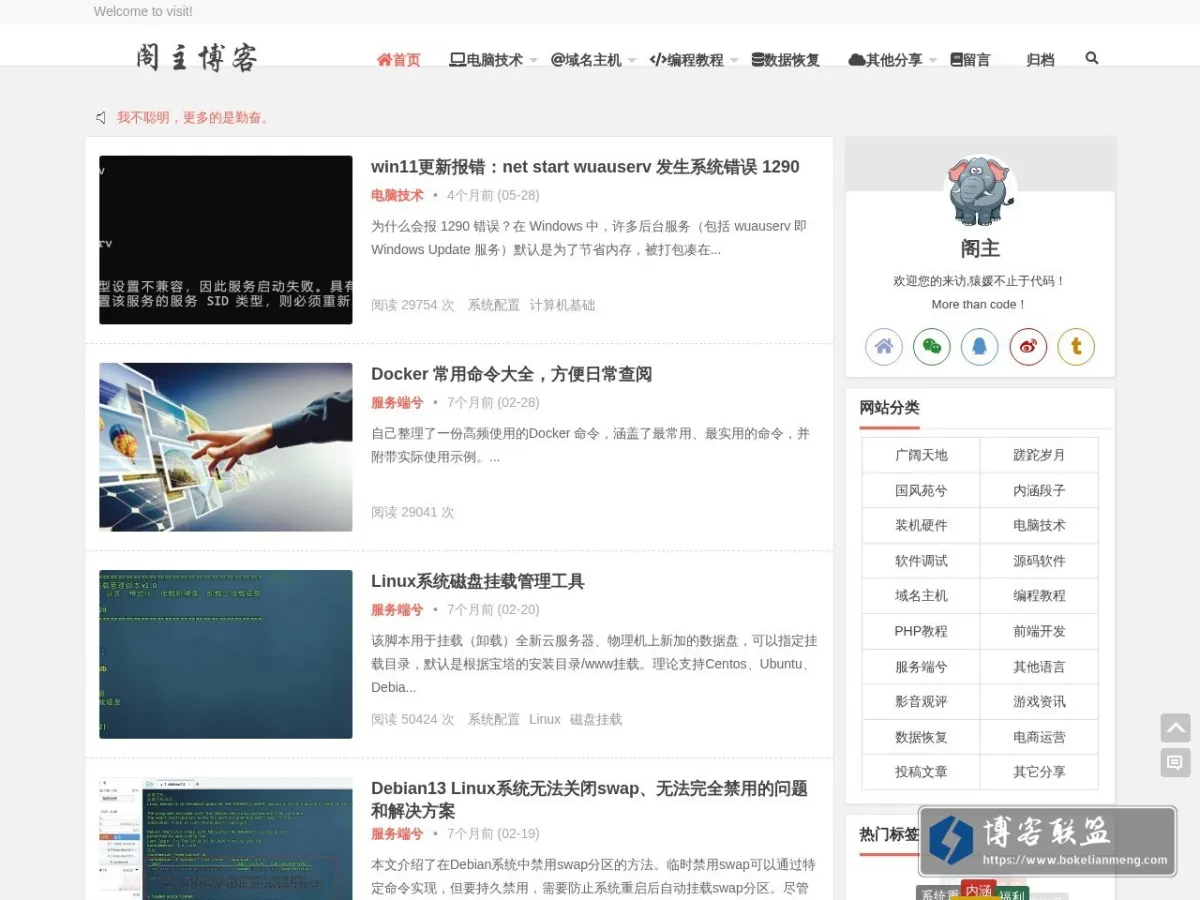Open the 数据恢复 menu item
This screenshot has width=1200, height=900.
click(x=786, y=60)
